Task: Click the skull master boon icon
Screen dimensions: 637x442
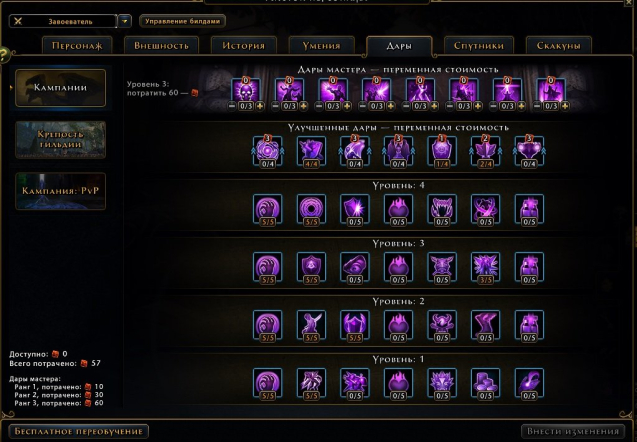Action: click(x=245, y=89)
